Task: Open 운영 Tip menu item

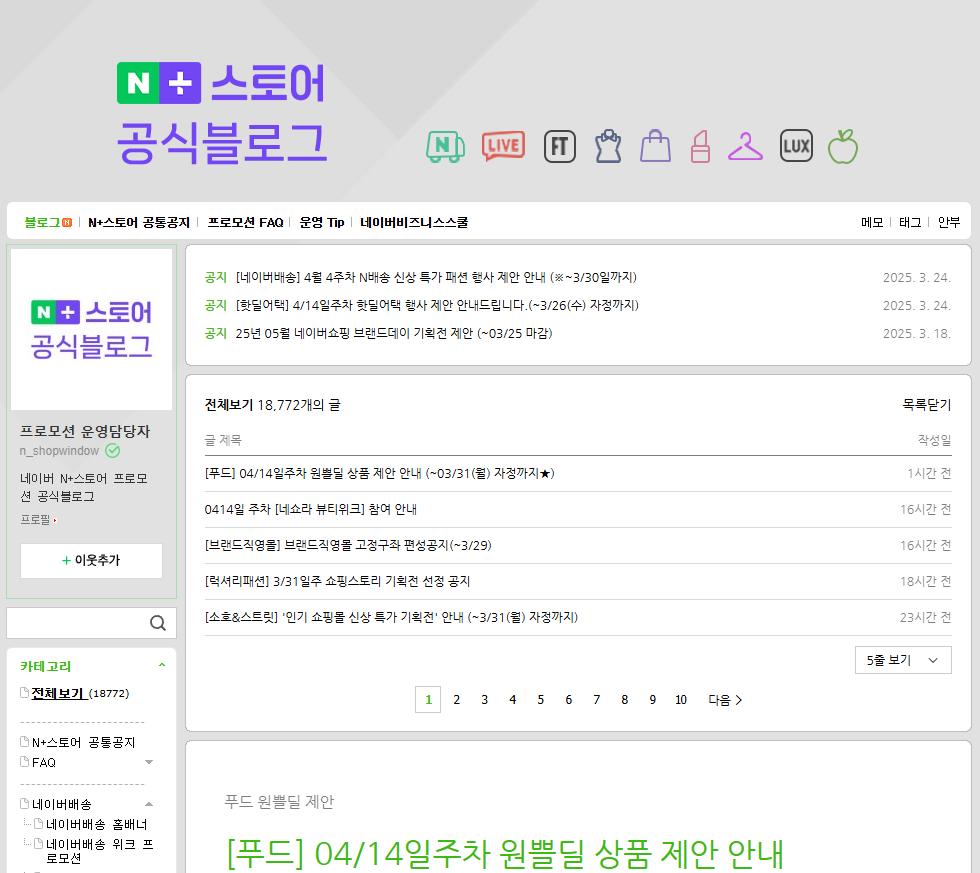Action: tap(322, 222)
